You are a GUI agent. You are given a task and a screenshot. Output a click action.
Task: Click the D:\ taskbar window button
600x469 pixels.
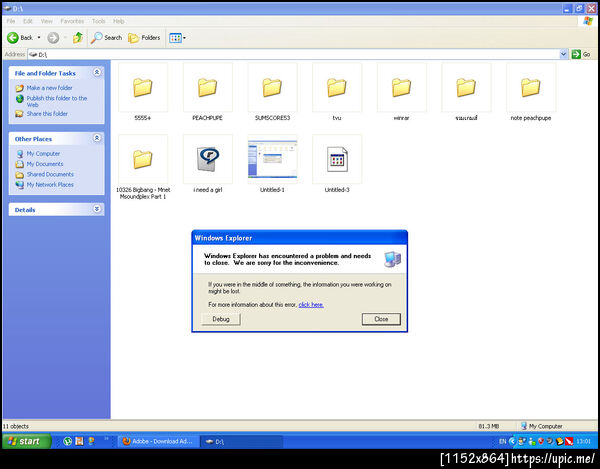coord(241,441)
